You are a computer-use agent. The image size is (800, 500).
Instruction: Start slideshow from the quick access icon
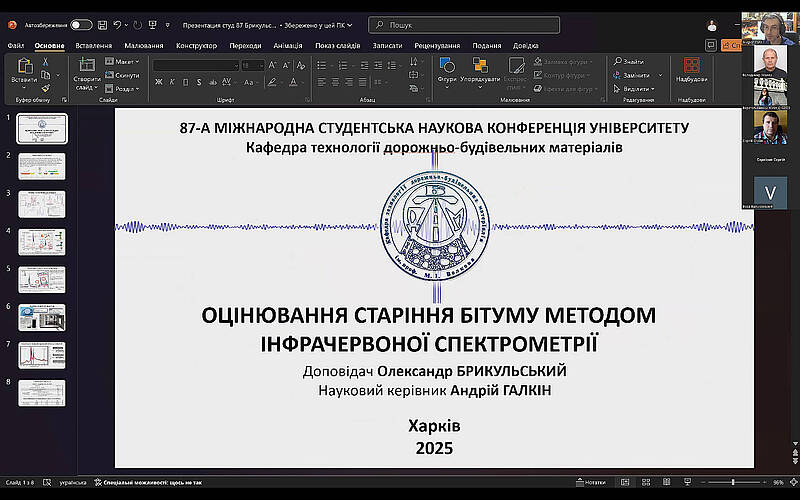coord(153,24)
